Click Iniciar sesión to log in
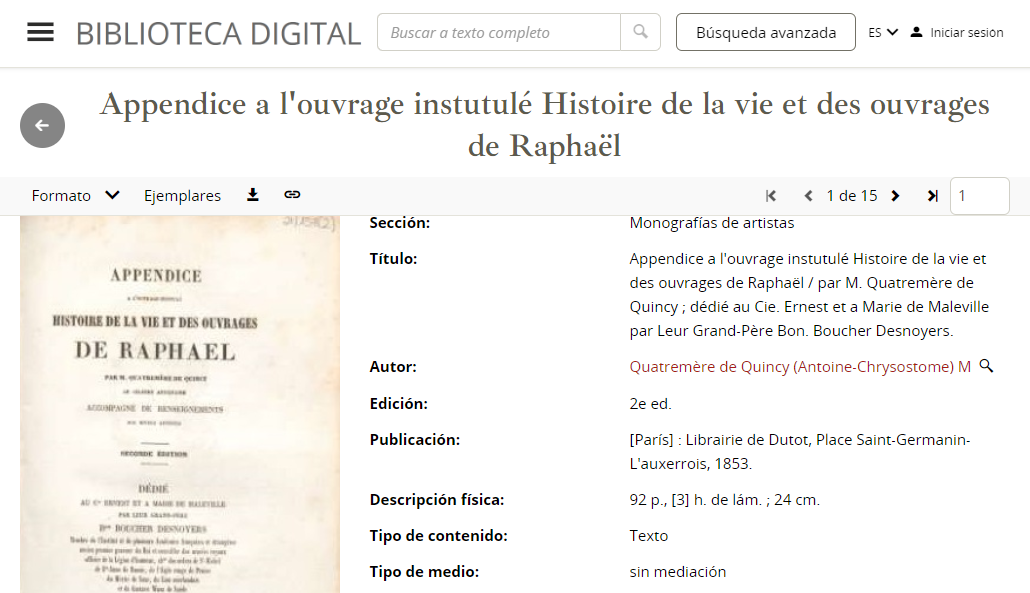The width and height of the screenshot is (1030, 593). (x=957, y=32)
